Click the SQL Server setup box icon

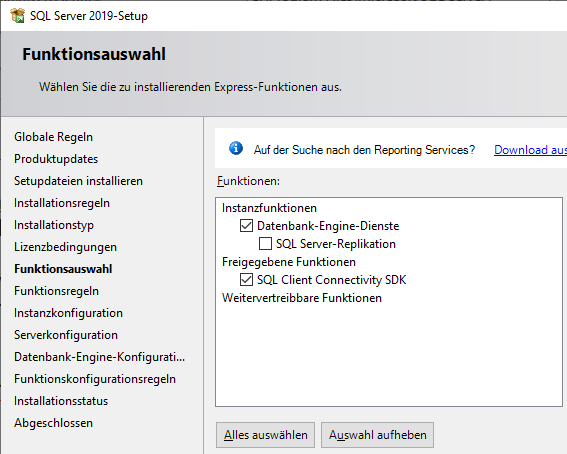click(x=17, y=16)
